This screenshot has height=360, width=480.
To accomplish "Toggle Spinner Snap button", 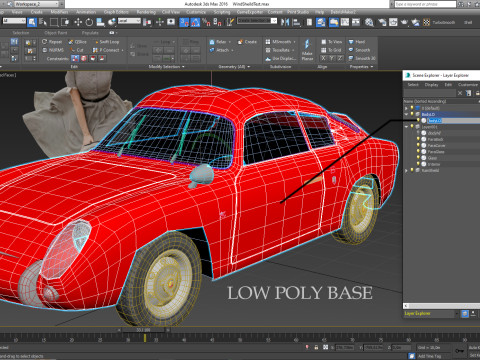I will tap(218, 22).
